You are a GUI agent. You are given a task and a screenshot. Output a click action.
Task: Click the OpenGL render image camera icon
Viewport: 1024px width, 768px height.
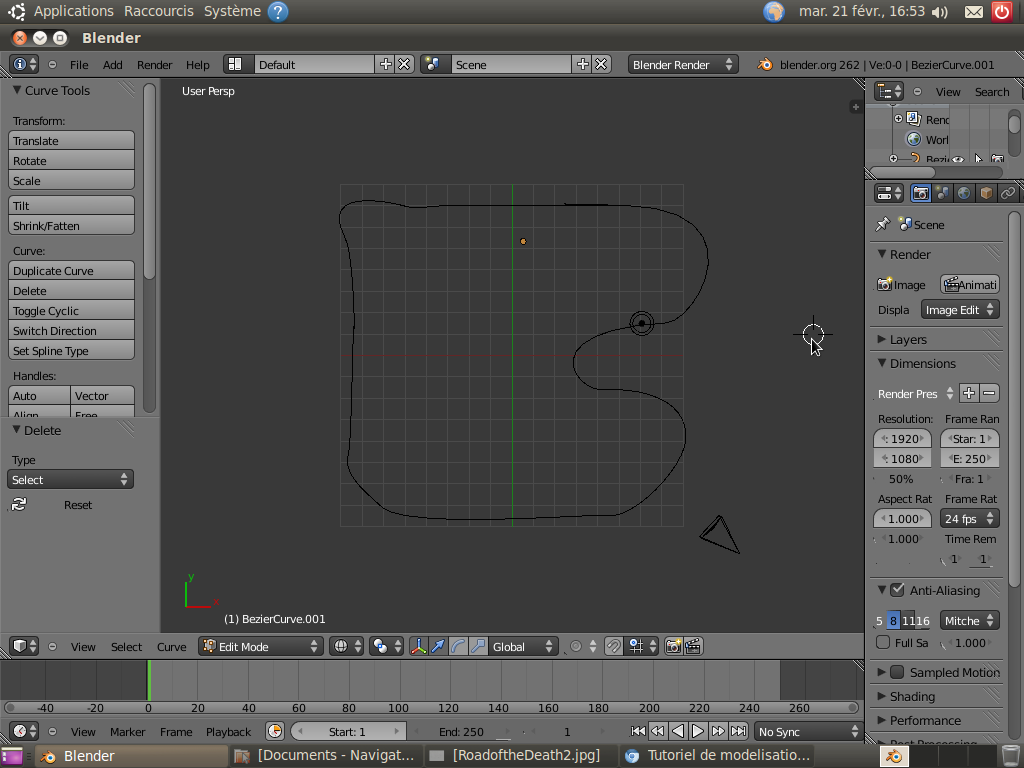point(673,647)
